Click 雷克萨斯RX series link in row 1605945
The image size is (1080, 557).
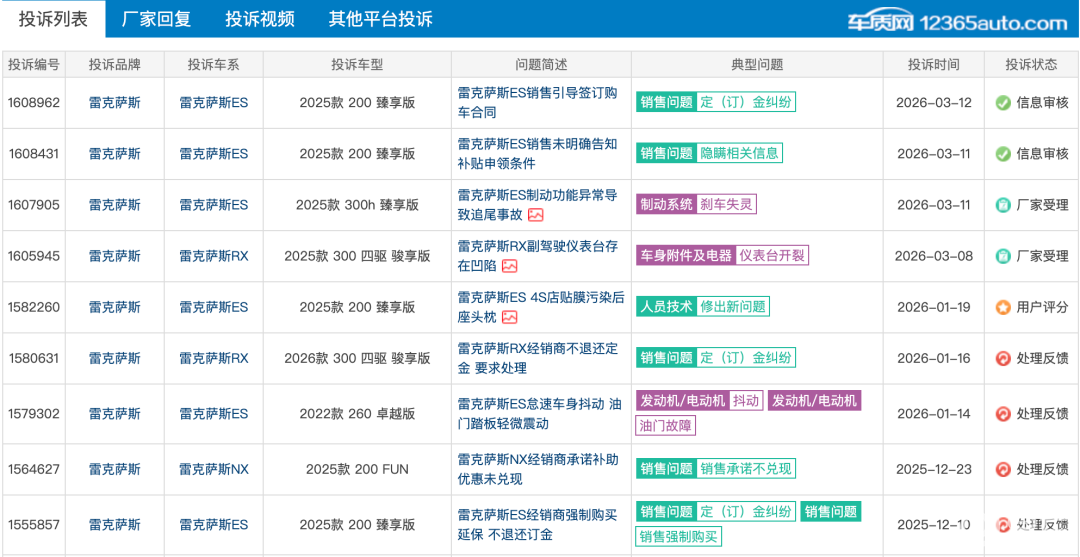coord(214,256)
